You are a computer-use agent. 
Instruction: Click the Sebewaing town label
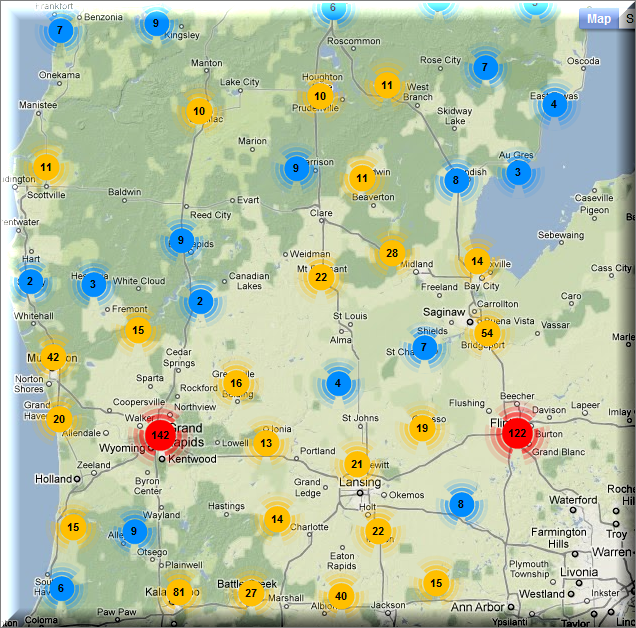(561, 235)
